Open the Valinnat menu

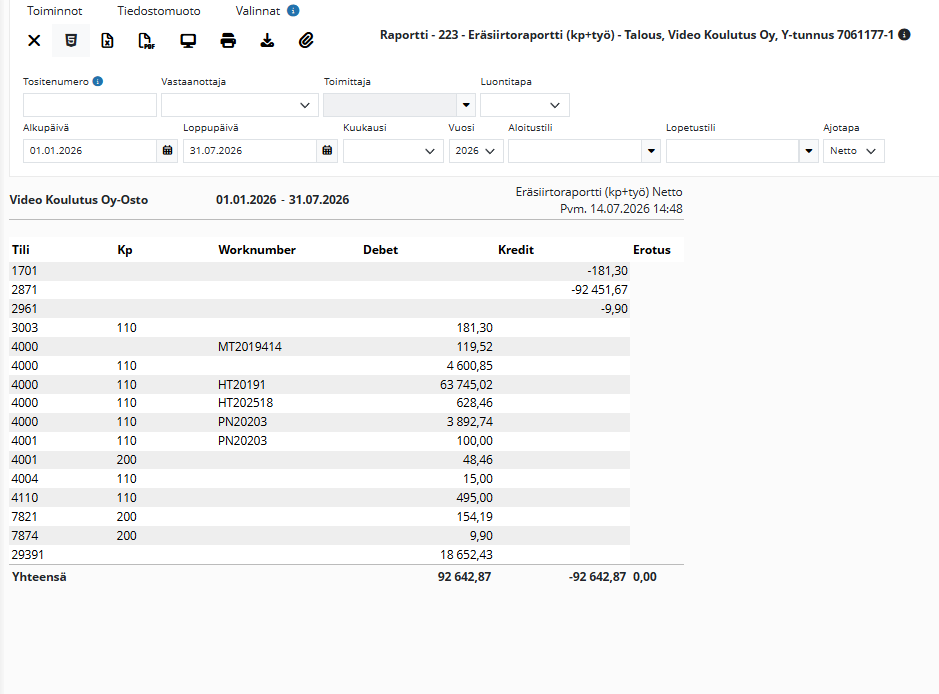click(x=258, y=11)
